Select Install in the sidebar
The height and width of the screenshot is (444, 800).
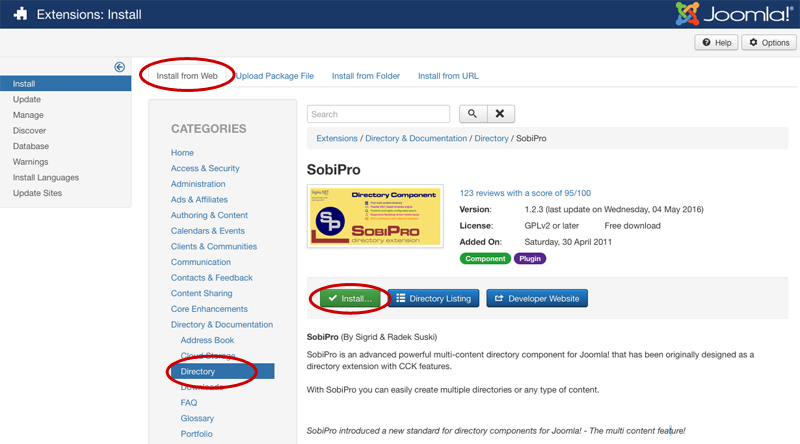tap(65, 83)
